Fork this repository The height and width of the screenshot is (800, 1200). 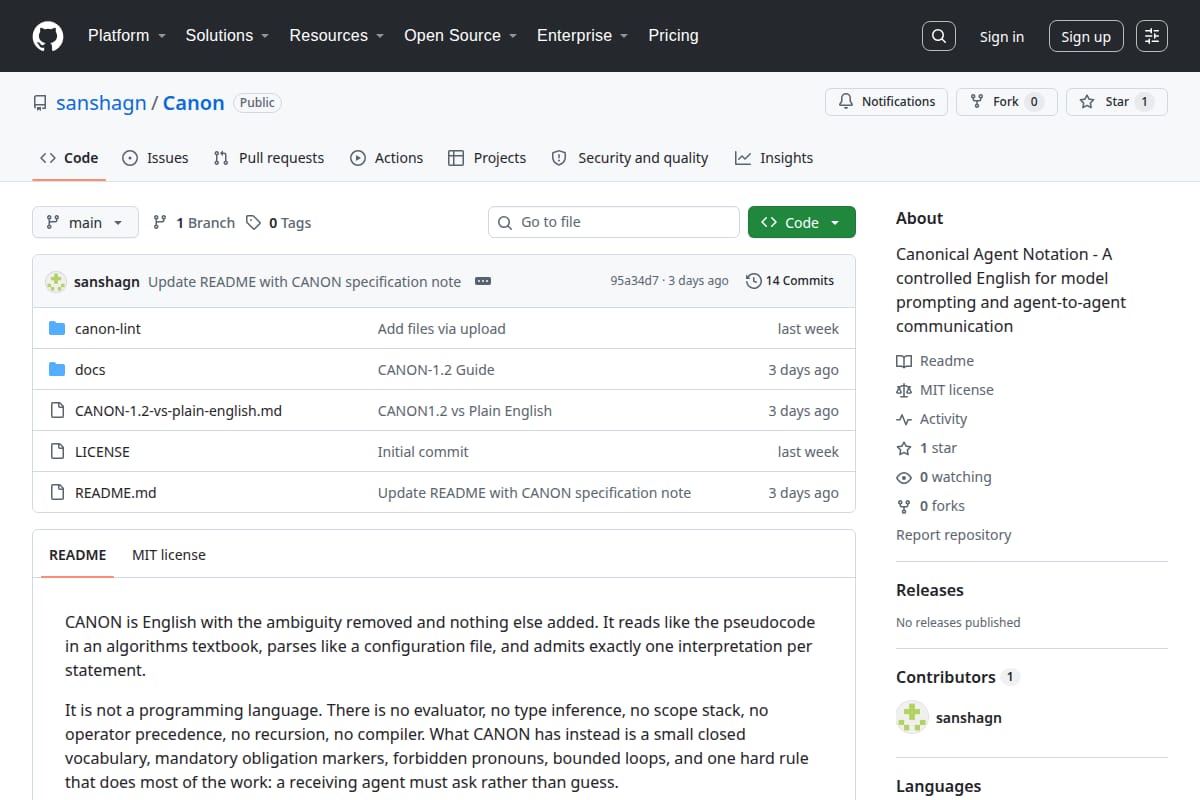click(1007, 102)
